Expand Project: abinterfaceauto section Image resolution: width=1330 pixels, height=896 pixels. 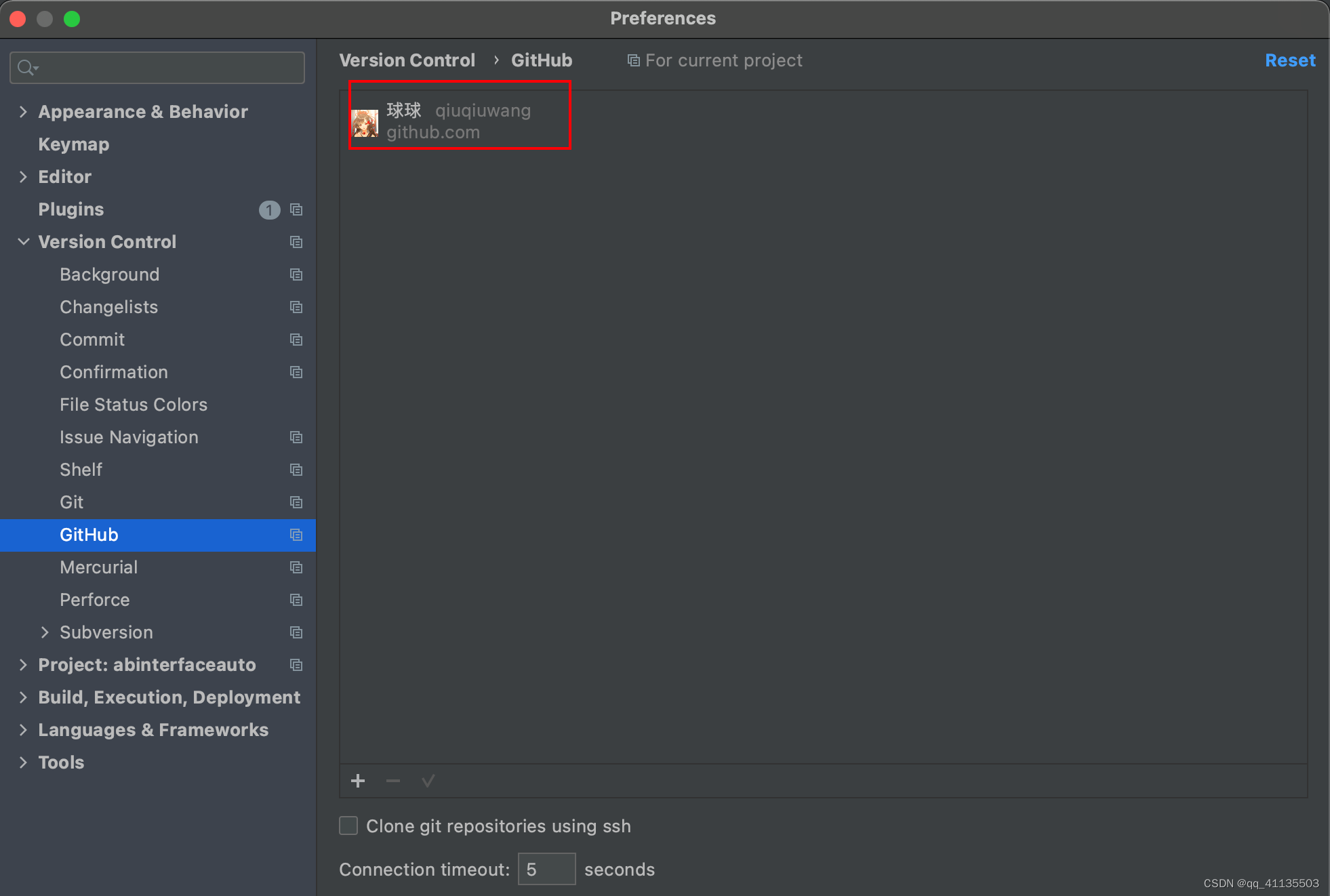(23, 665)
